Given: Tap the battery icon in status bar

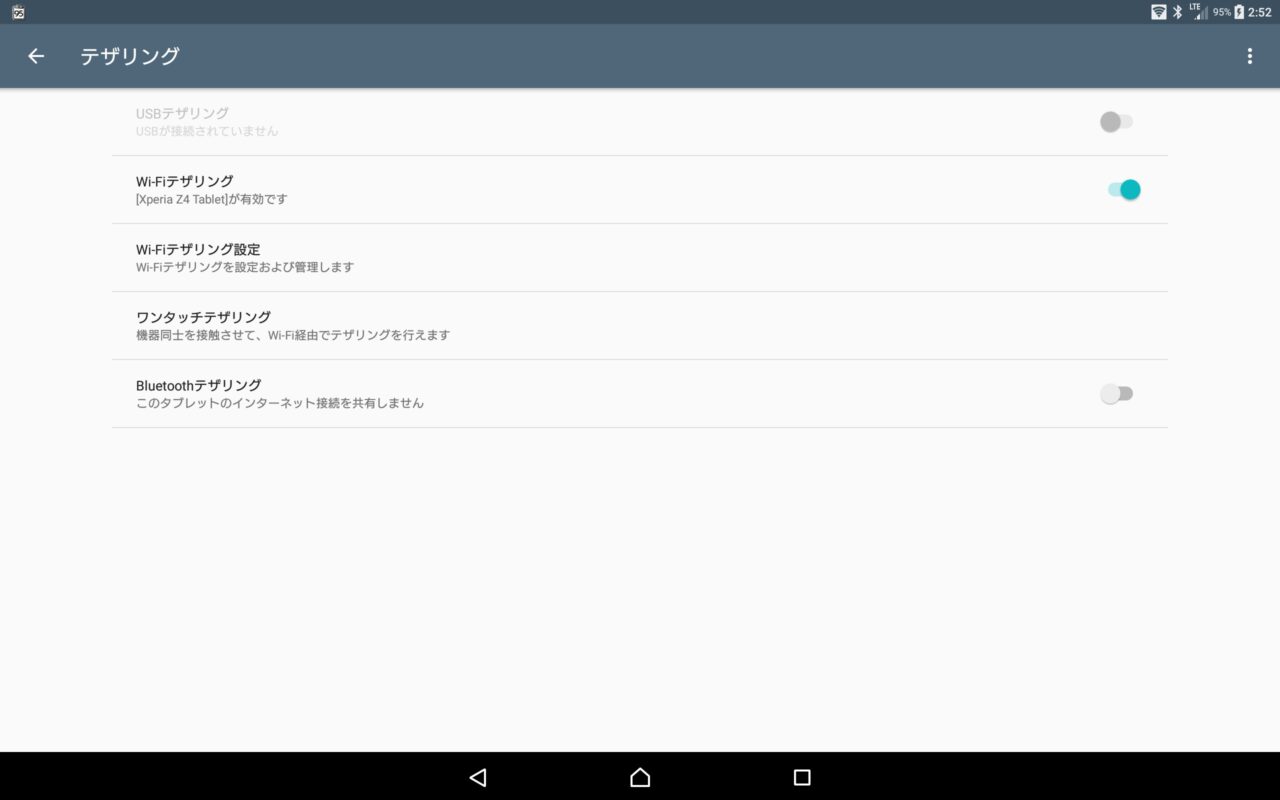Looking at the screenshot, I should tap(1239, 12).
